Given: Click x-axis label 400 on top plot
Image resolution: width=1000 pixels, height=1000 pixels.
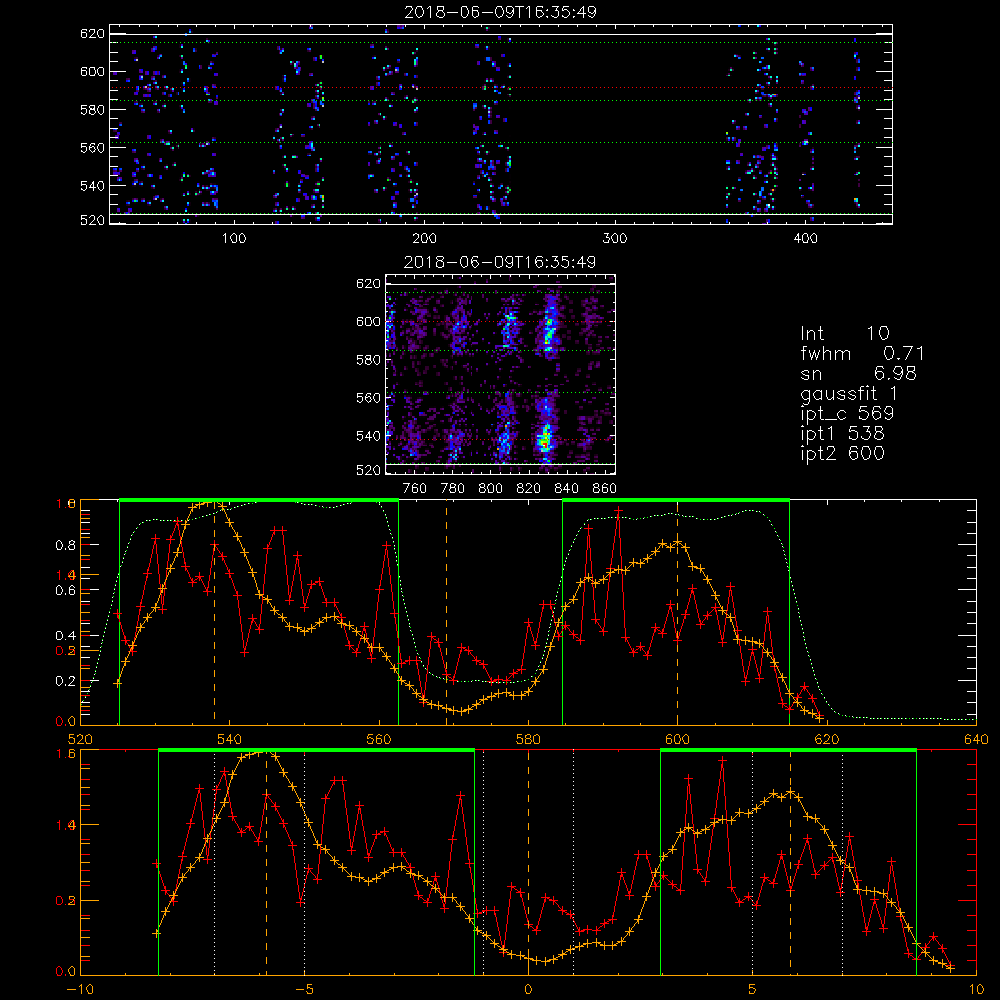Looking at the screenshot, I should click(x=805, y=239).
